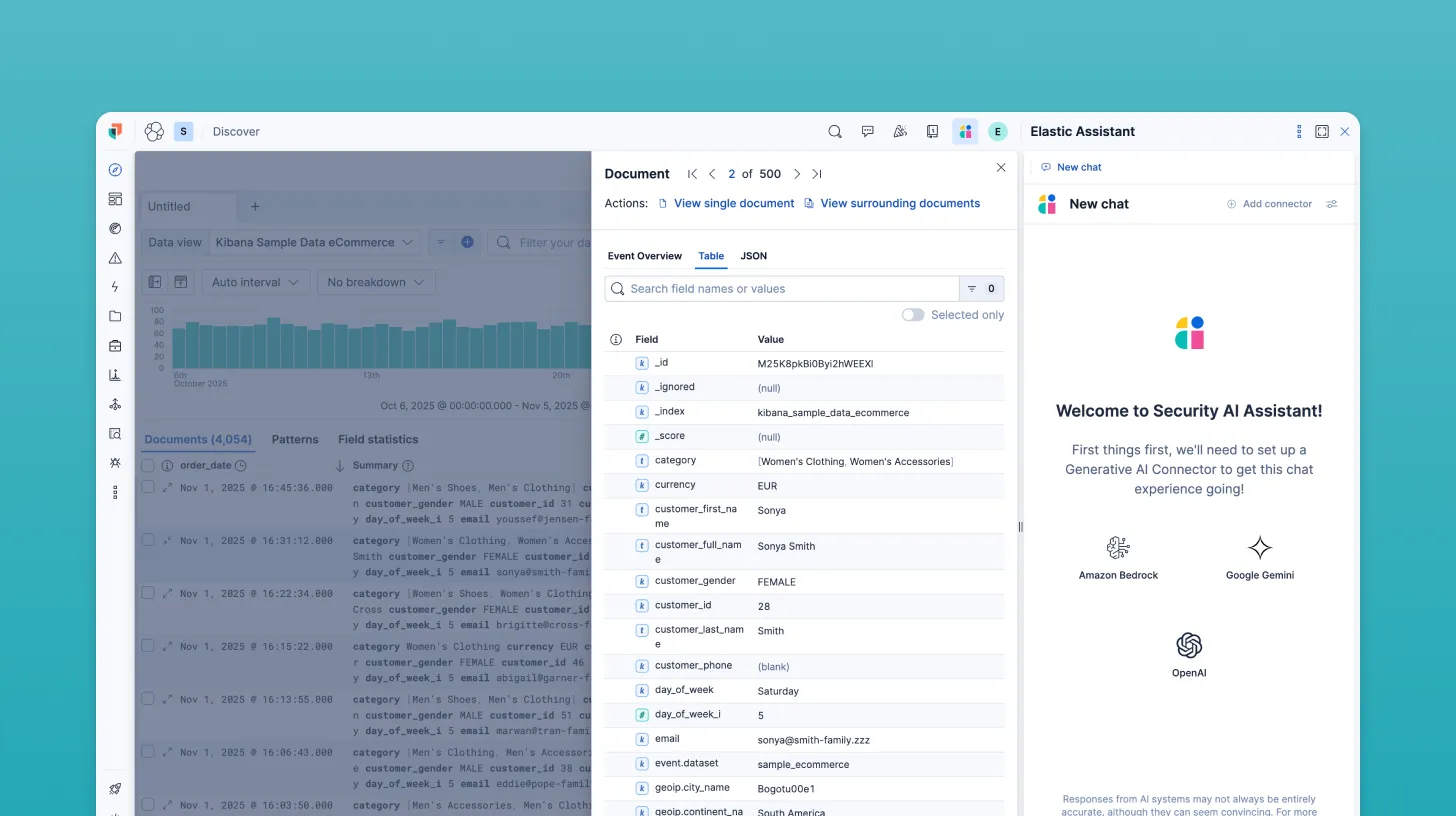
Task: Open the No breakdown dropdown
Action: [x=375, y=282]
